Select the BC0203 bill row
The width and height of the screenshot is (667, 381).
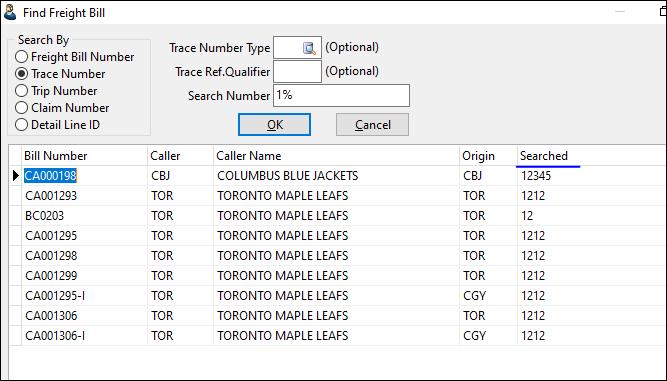point(338,216)
